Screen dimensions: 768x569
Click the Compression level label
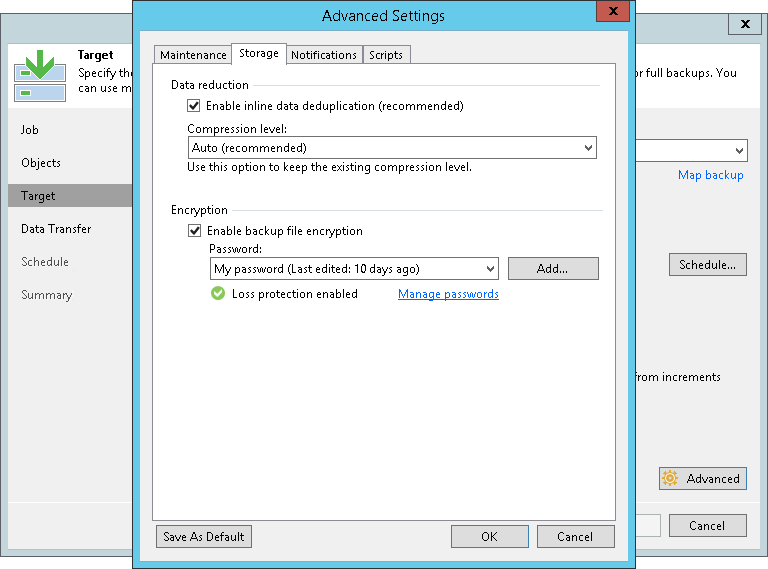click(x=237, y=129)
